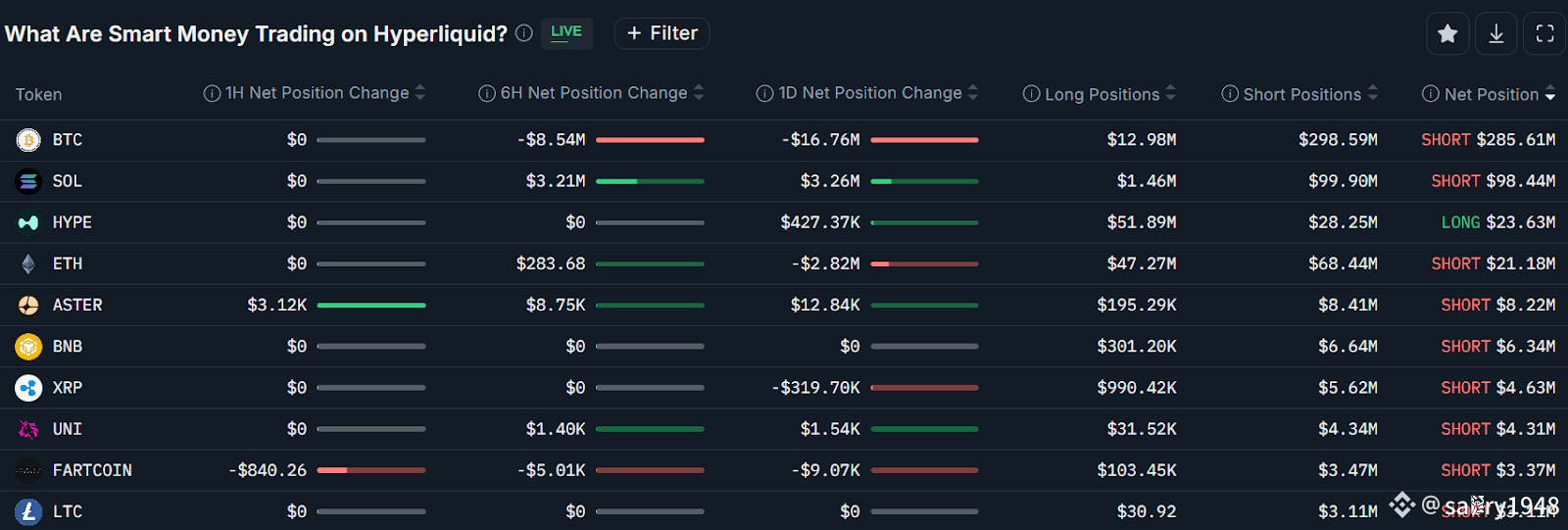Sort by 1H Net Position Change arrows
This screenshot has width=1568, height=530.
pyautogui.click(x=420, y=93)
